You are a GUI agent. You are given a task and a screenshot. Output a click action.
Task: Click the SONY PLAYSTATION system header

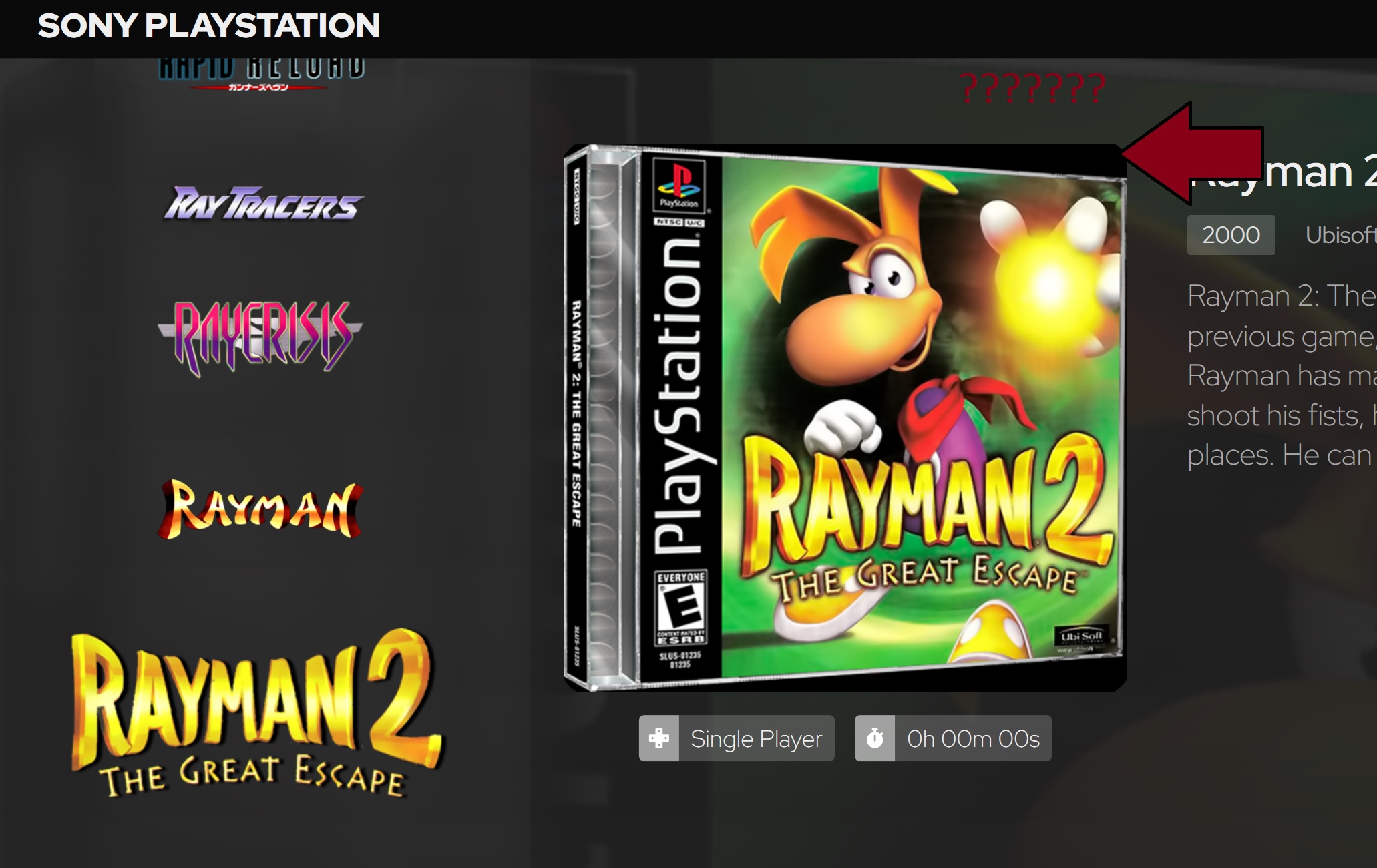[209, 26]
